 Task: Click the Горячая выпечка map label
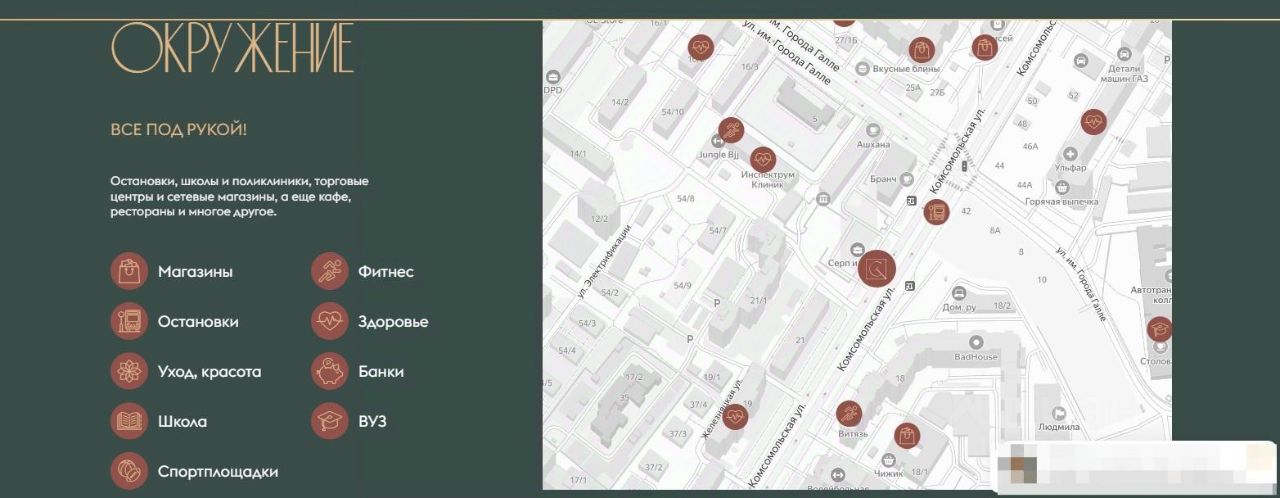coord(1062,202)
